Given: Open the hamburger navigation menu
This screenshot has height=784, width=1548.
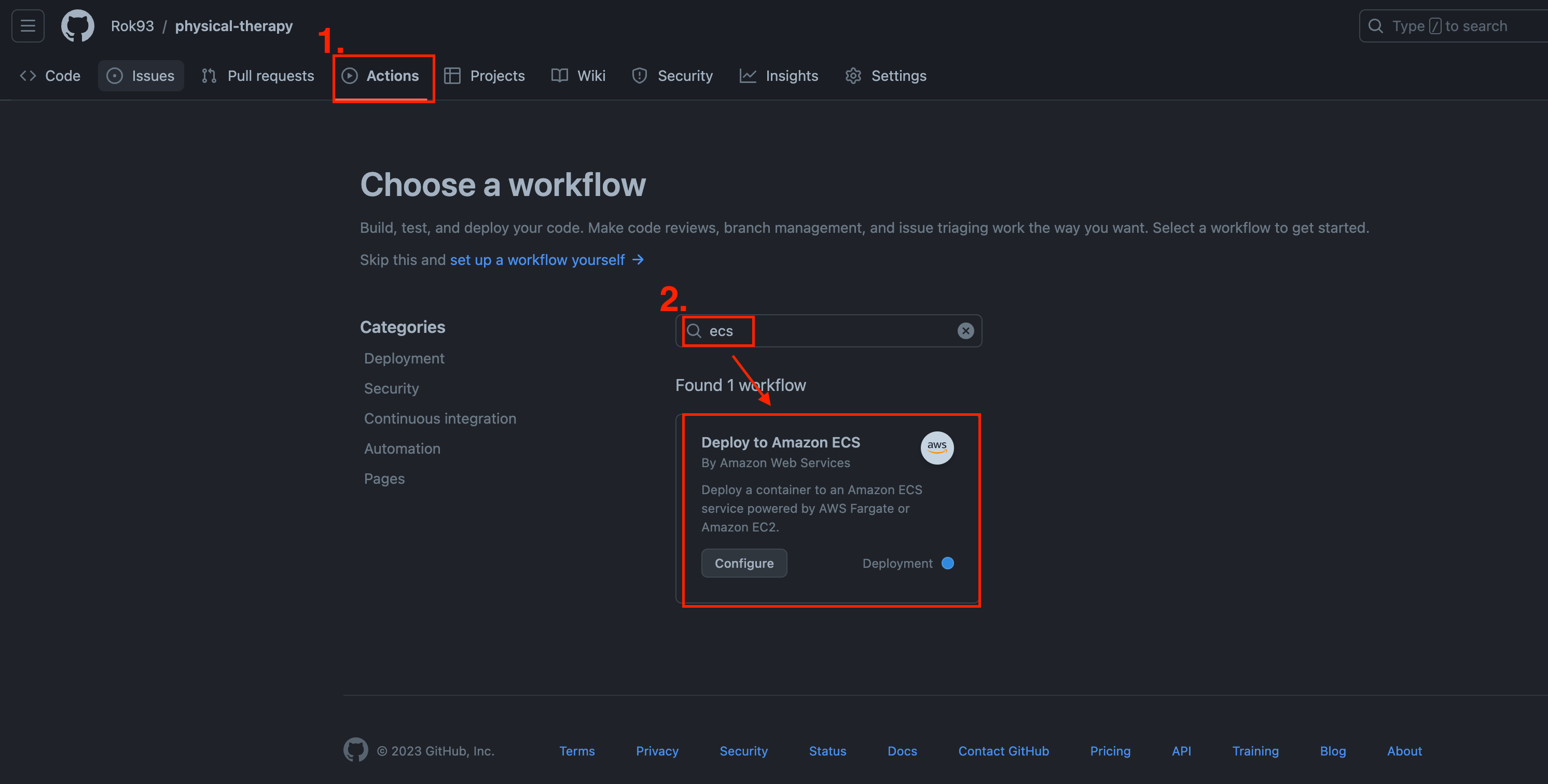Looking at the screenshot, I should coord(27,26).
